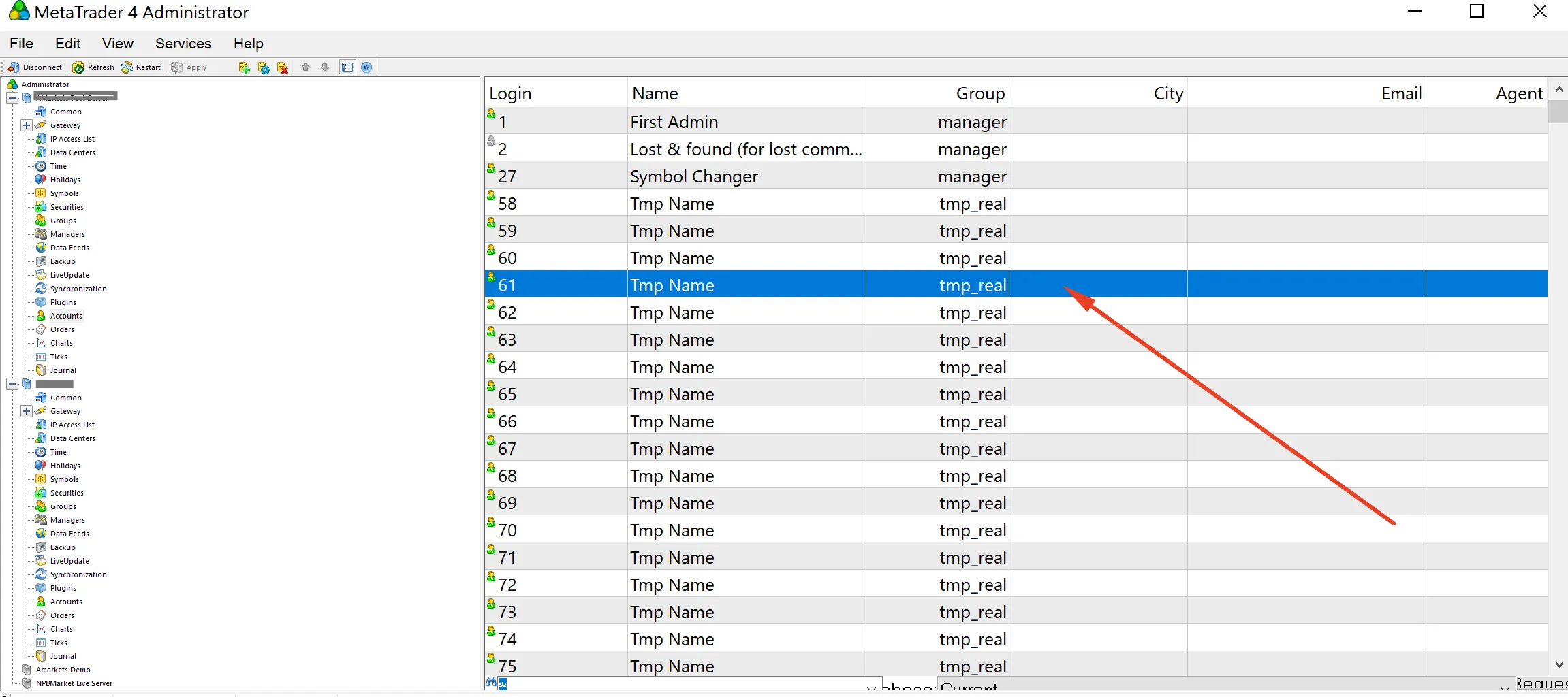Open the File menu
The image size is (1568, 697).
pos(21,44)
